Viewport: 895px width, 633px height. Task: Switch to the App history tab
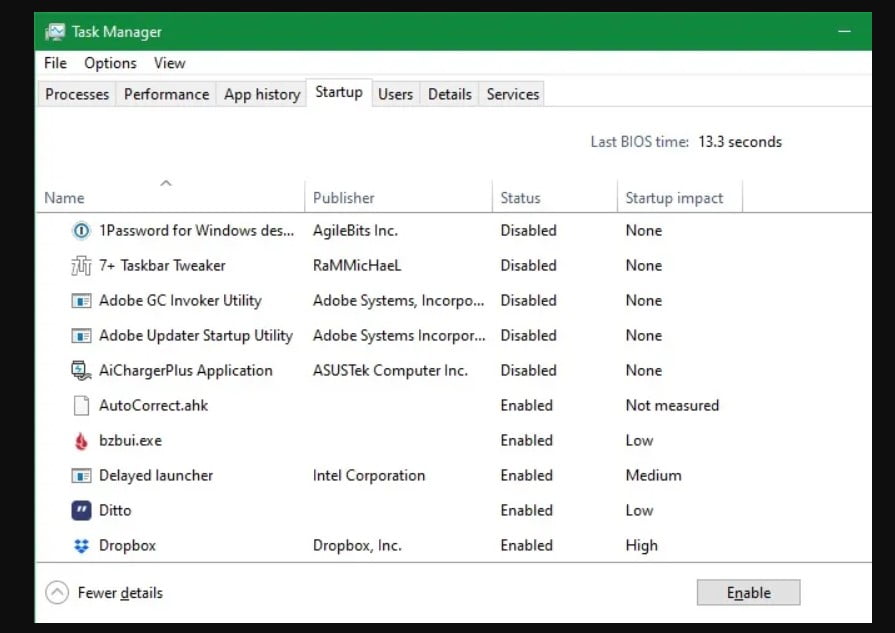pos(262,94)
